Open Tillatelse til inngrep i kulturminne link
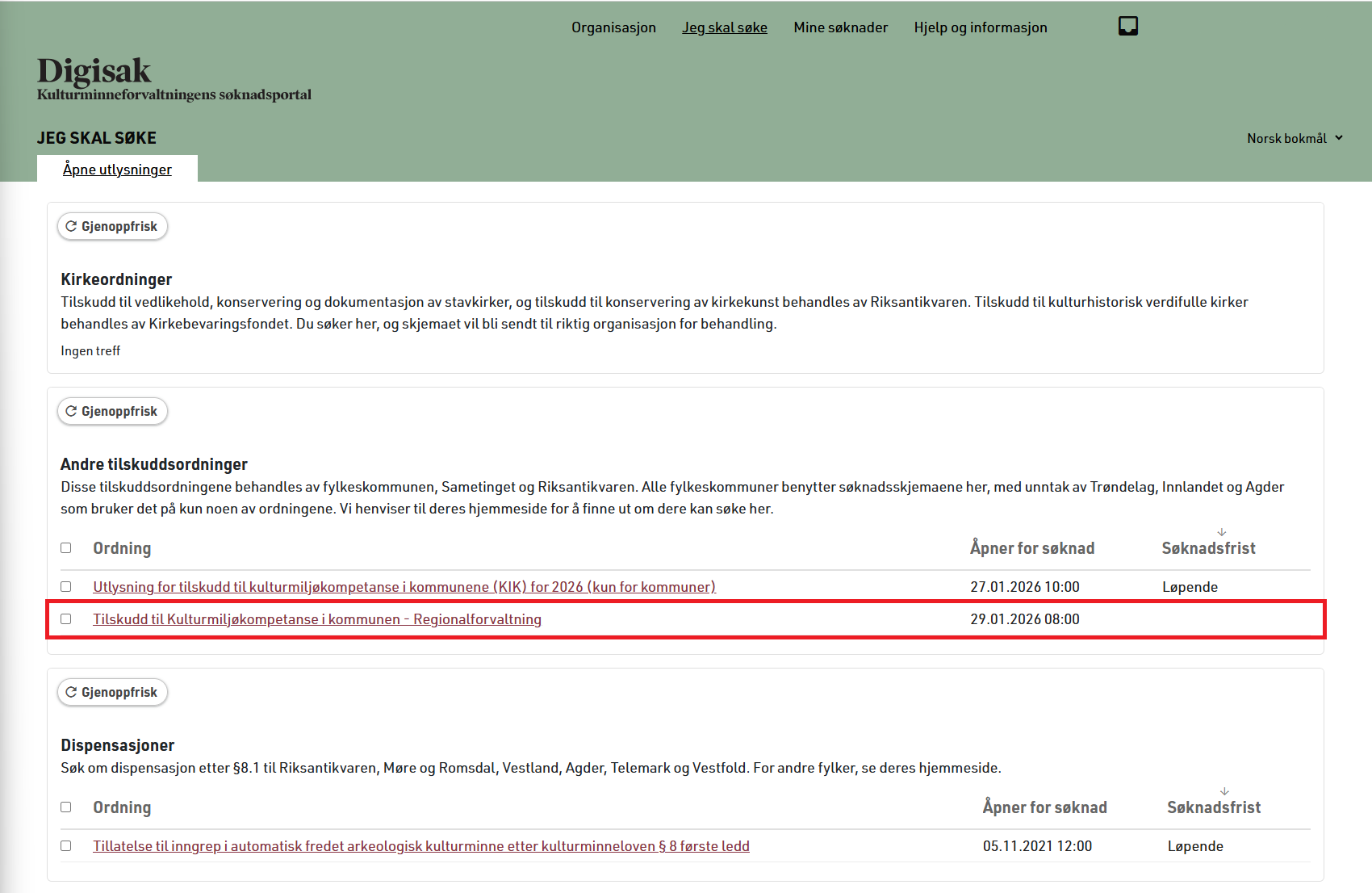Viewport: 1372px width, 893px height. (420, 846)
